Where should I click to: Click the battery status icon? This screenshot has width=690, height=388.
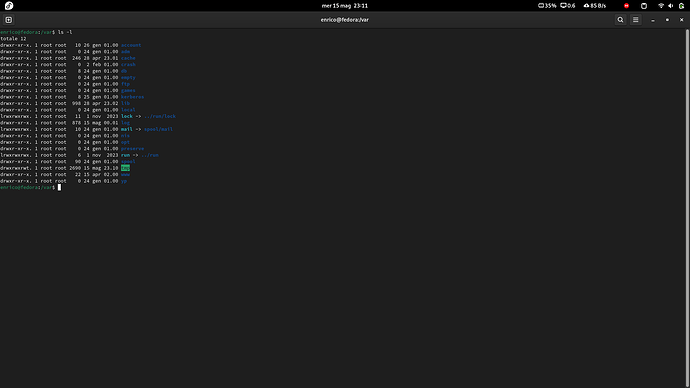tap(681, 6)
